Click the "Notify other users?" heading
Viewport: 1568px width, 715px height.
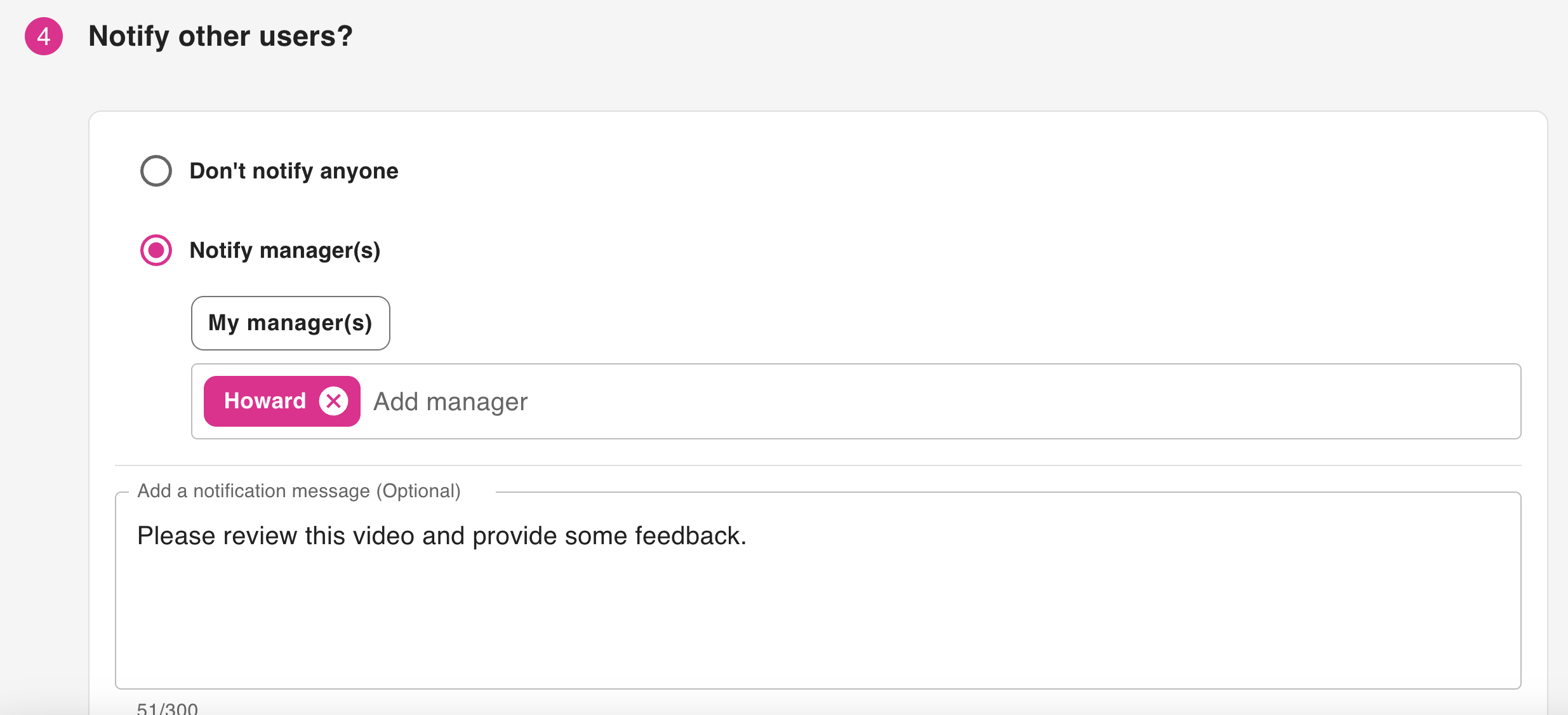220,36
